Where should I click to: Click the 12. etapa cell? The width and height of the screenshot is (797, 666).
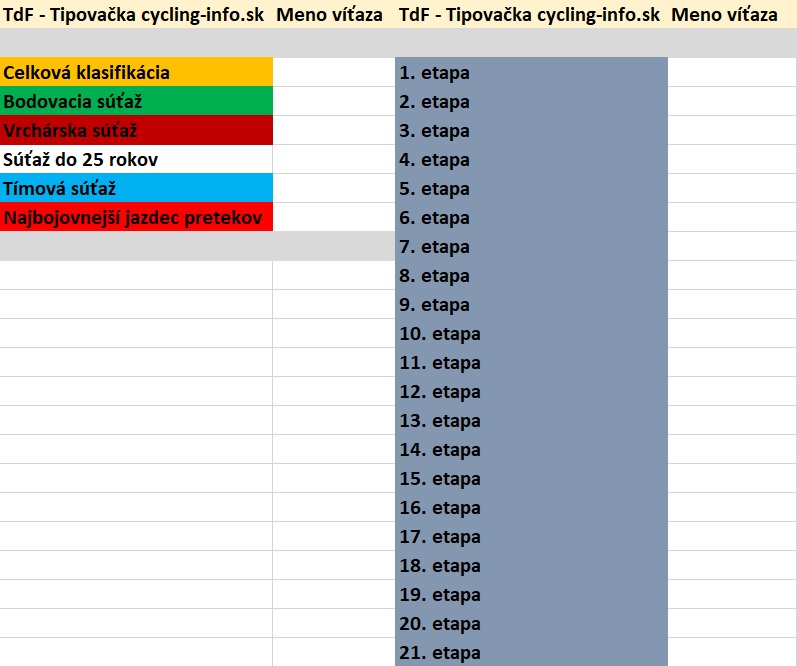click(531, 392)
